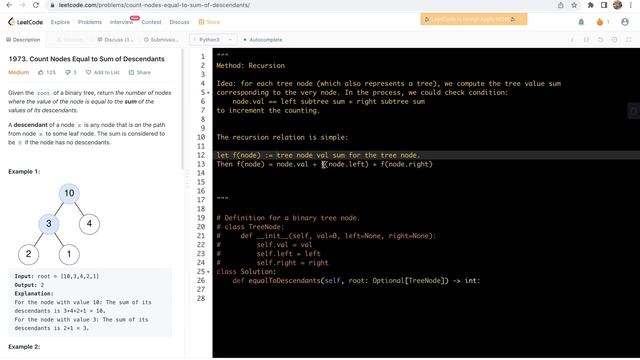The height and width of the screenshot is (360, 640).
Task: Click the Example 1 heading
Action: coord(24,171)
